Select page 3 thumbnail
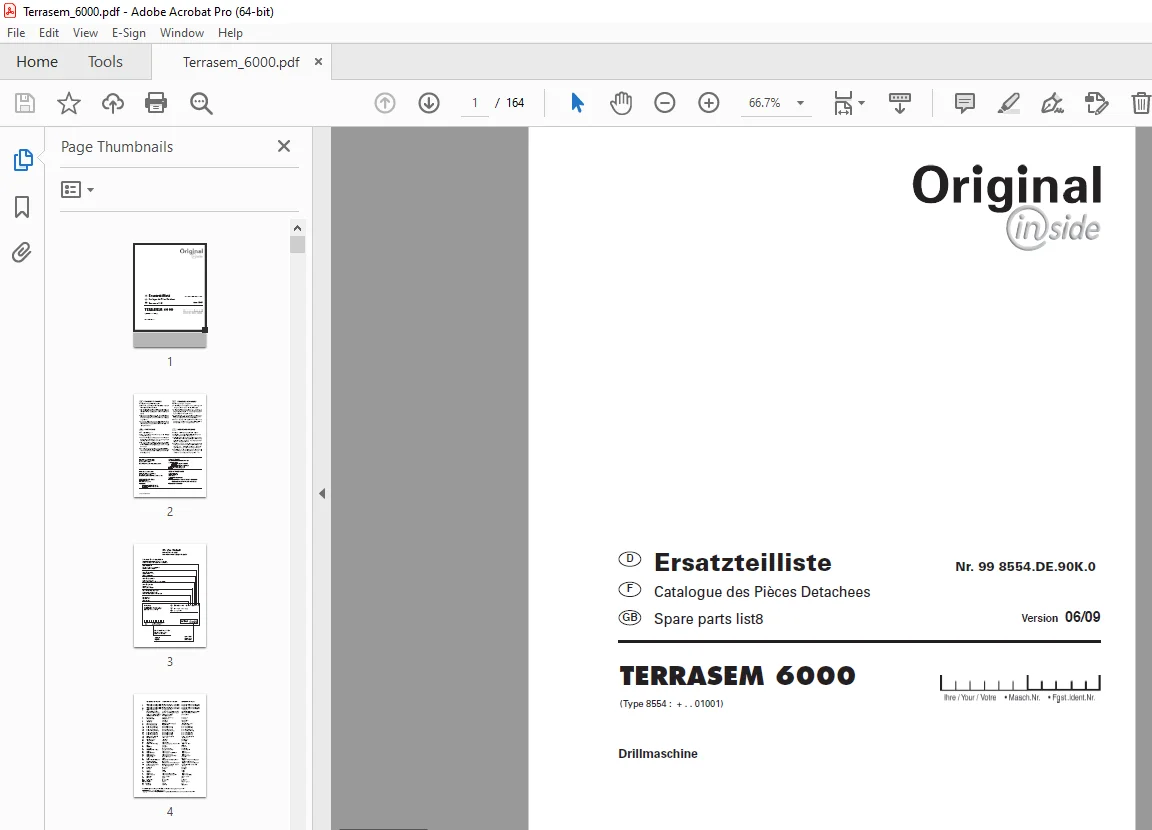 pyautogui.click(x=170, y=596)
